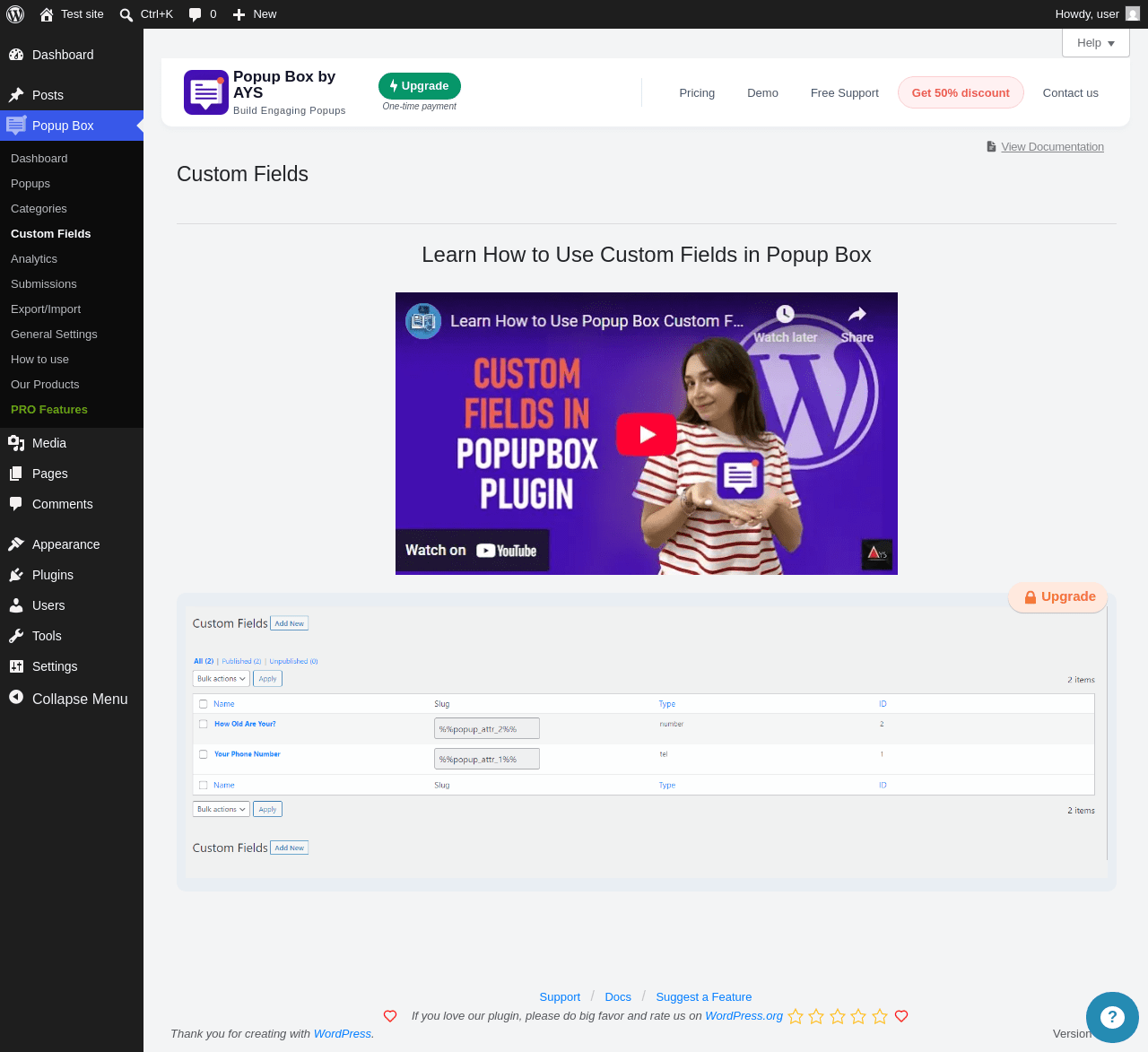The width and height of the screenshot is (1148, 1052).
Task: Filter by Published (2) fields
Action: point(241,661)
